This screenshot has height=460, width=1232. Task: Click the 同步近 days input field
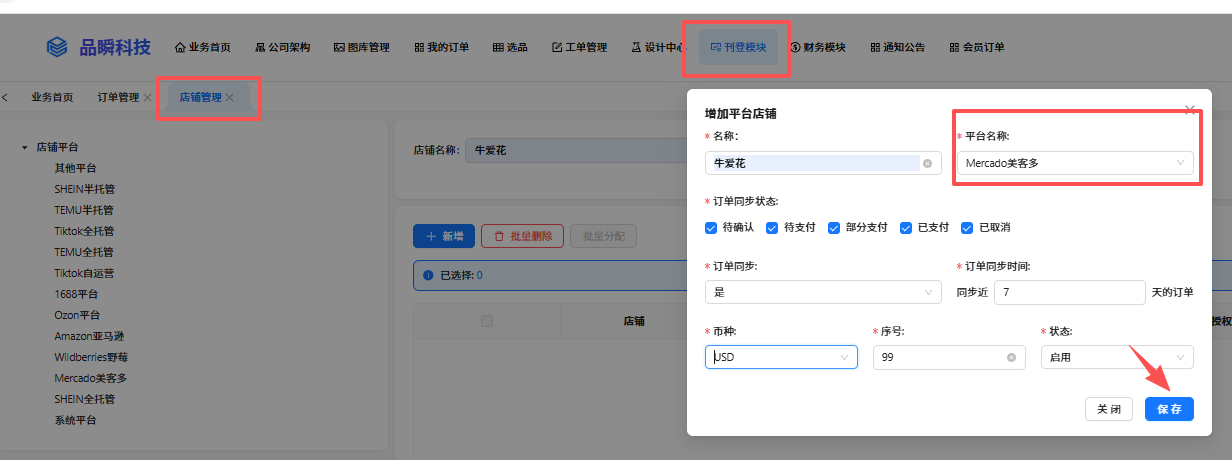(x=1069, y=292)
